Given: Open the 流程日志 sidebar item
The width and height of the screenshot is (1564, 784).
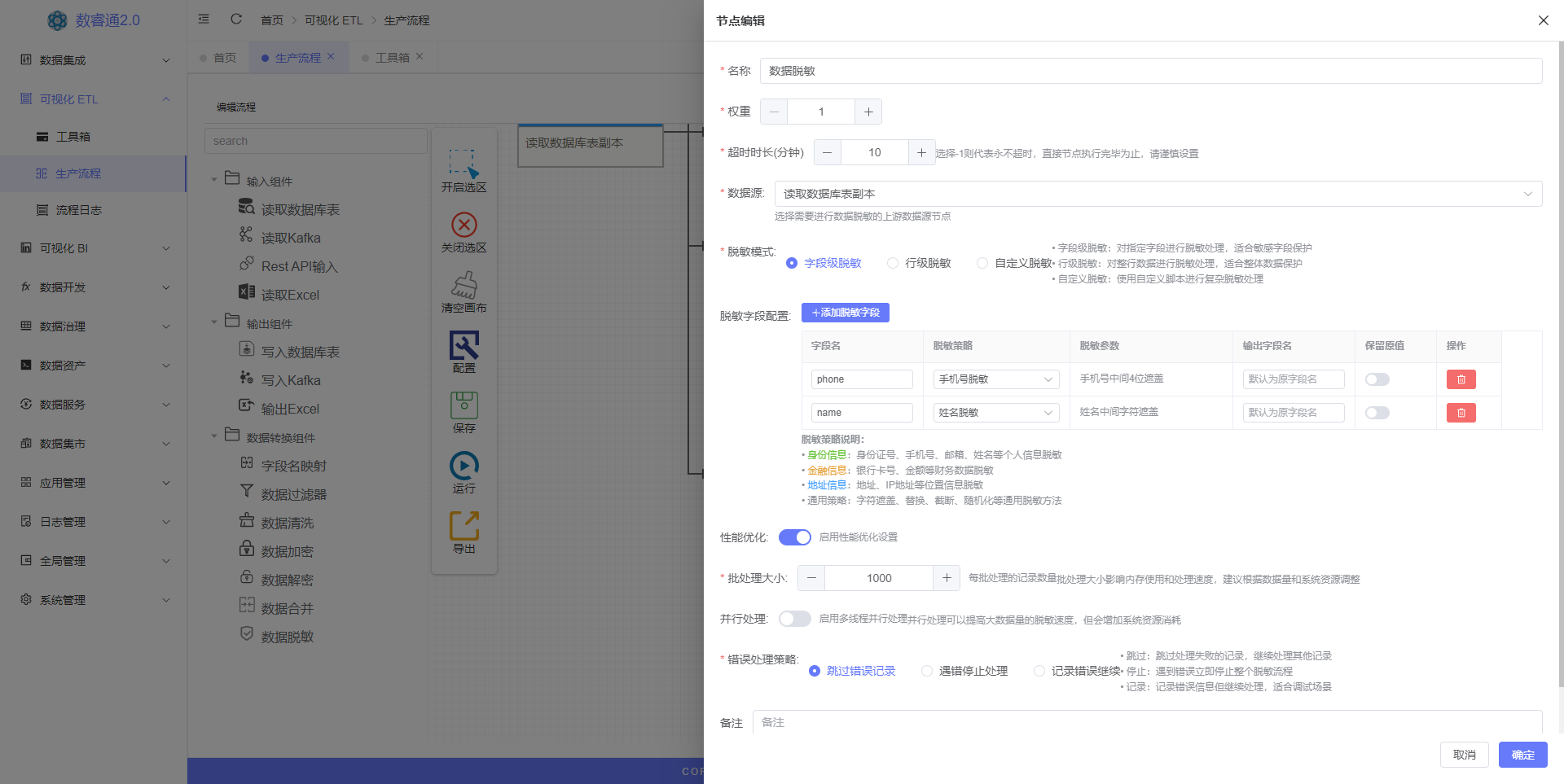Looking at the screenshot, I should [x=94, y=210].
